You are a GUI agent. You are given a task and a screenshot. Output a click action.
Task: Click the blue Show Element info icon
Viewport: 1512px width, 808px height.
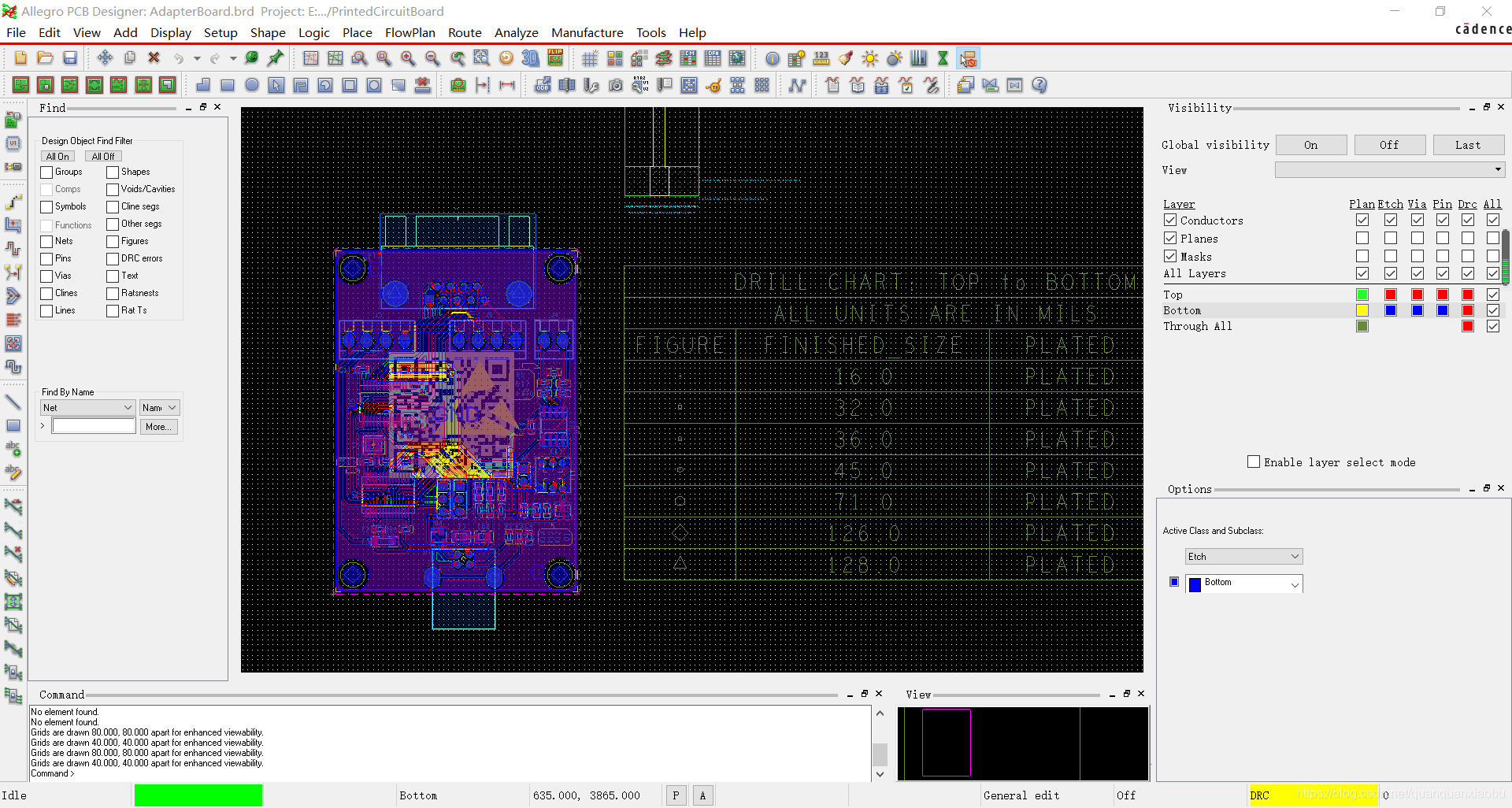point(773,58)
